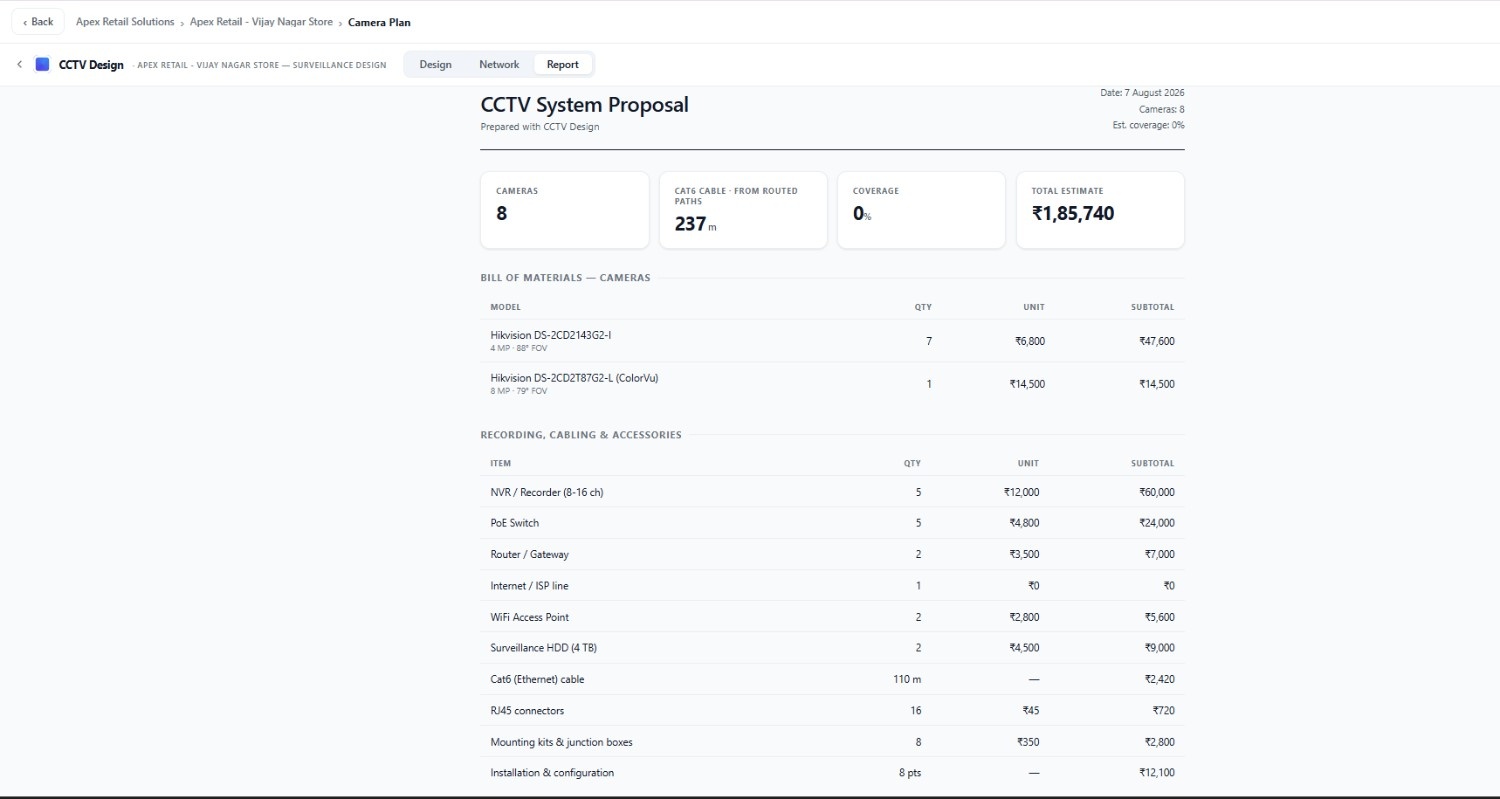1500x799 pixels.
Task: Select the Hikvision DS-2CD2T87G2-L (ColorVu) row
Action: [832, 384]
